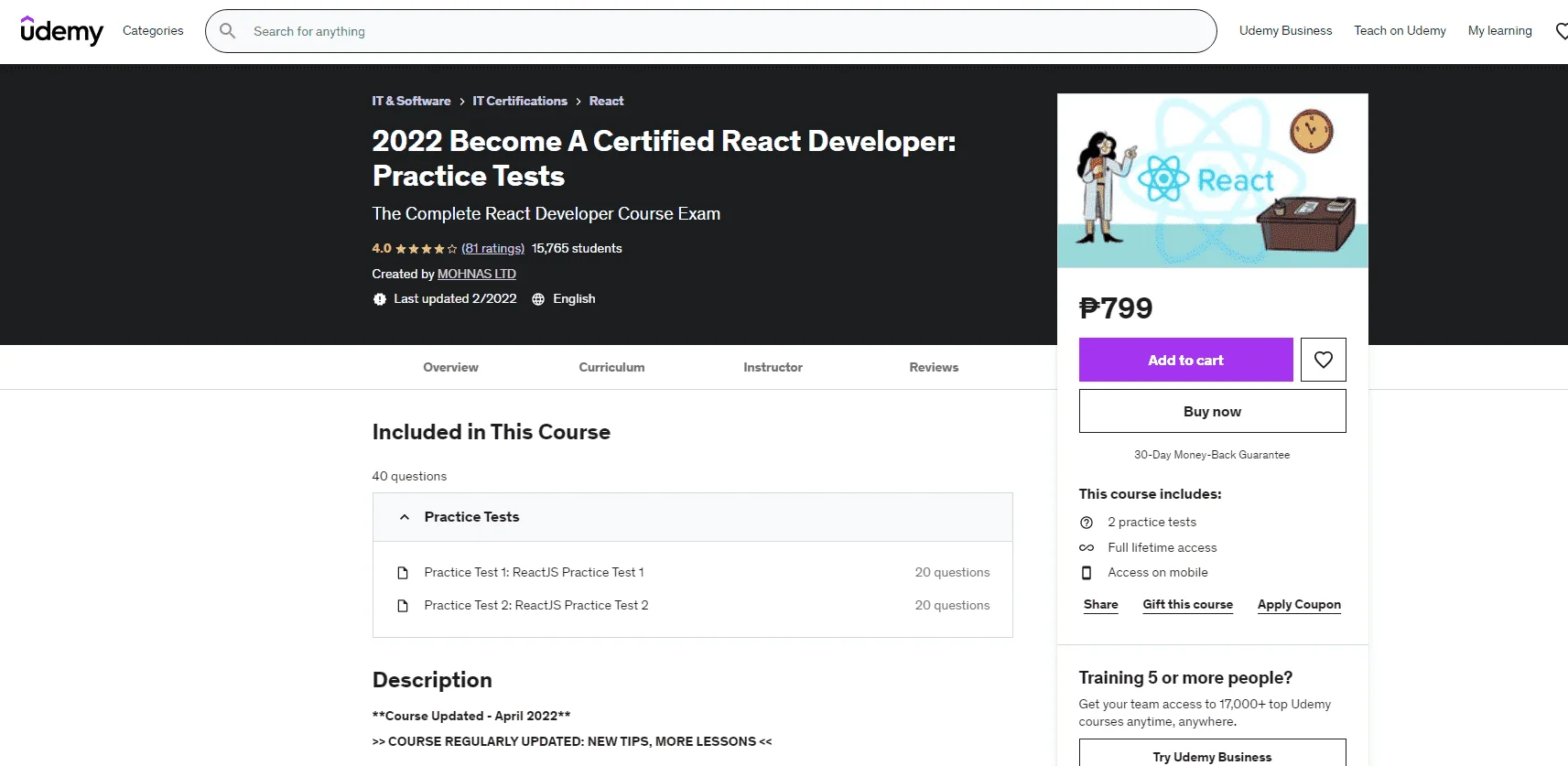Click the 15,765 students text
Image resolution: width=1568 pixels, height=766 pixels.
(x=577, y=249)
